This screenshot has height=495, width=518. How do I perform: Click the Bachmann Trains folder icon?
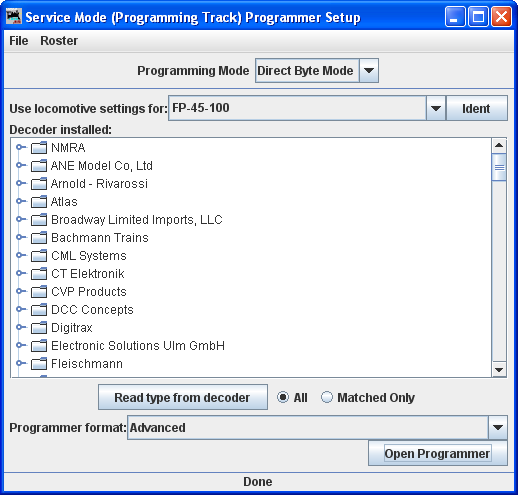click(39, 237)
